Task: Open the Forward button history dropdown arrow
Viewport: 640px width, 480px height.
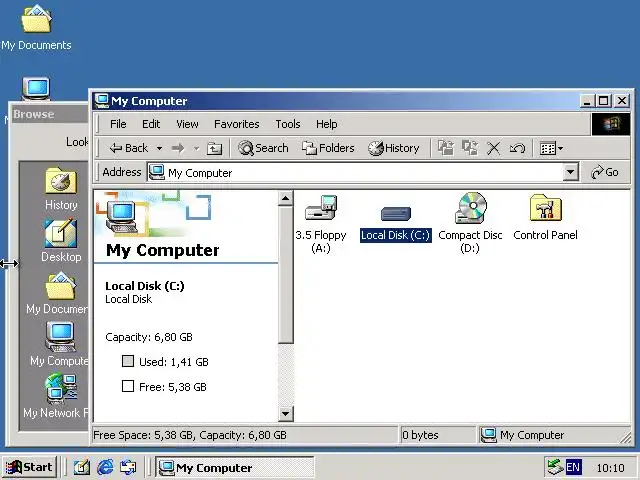Action: [196, 149]
